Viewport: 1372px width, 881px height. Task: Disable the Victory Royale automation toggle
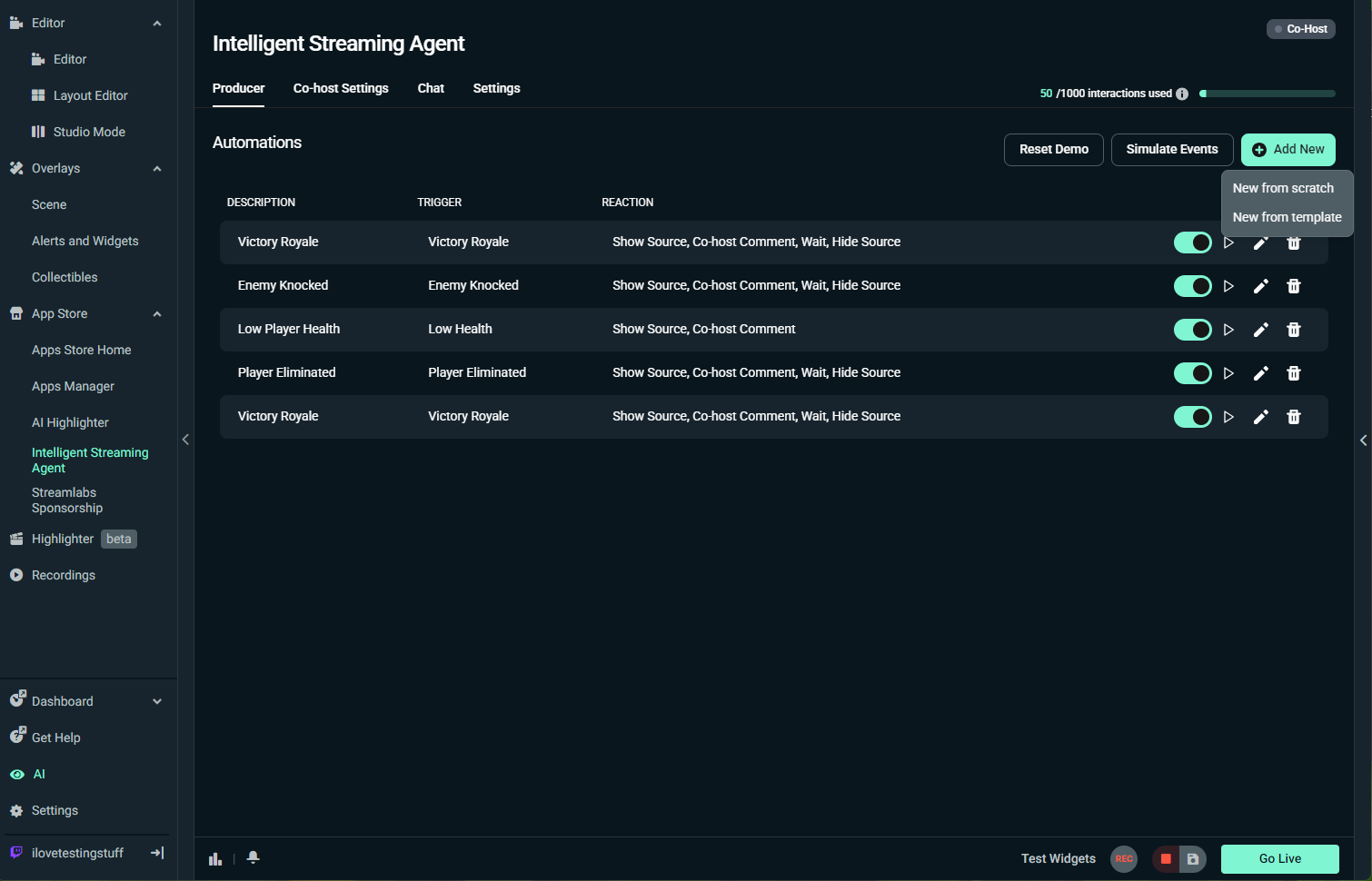click(x=1192, y=243)
